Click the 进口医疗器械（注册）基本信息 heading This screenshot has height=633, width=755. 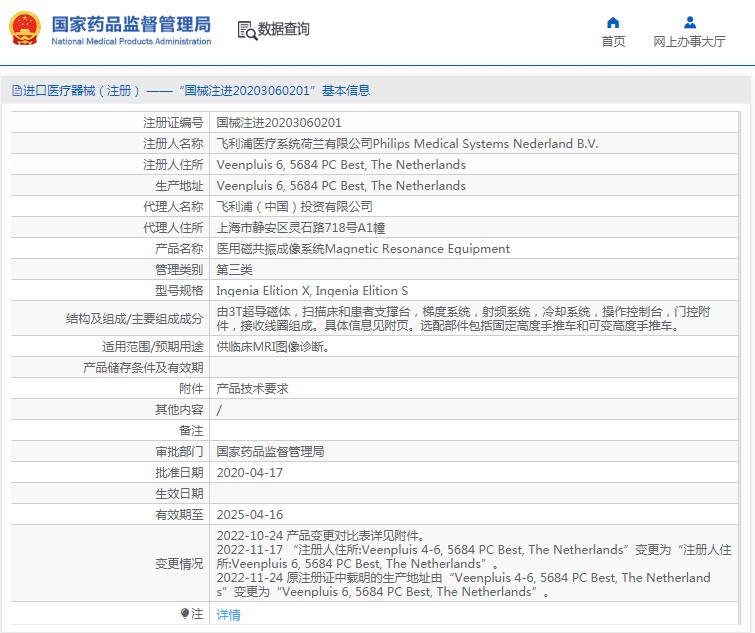click(x=191, y=90)
